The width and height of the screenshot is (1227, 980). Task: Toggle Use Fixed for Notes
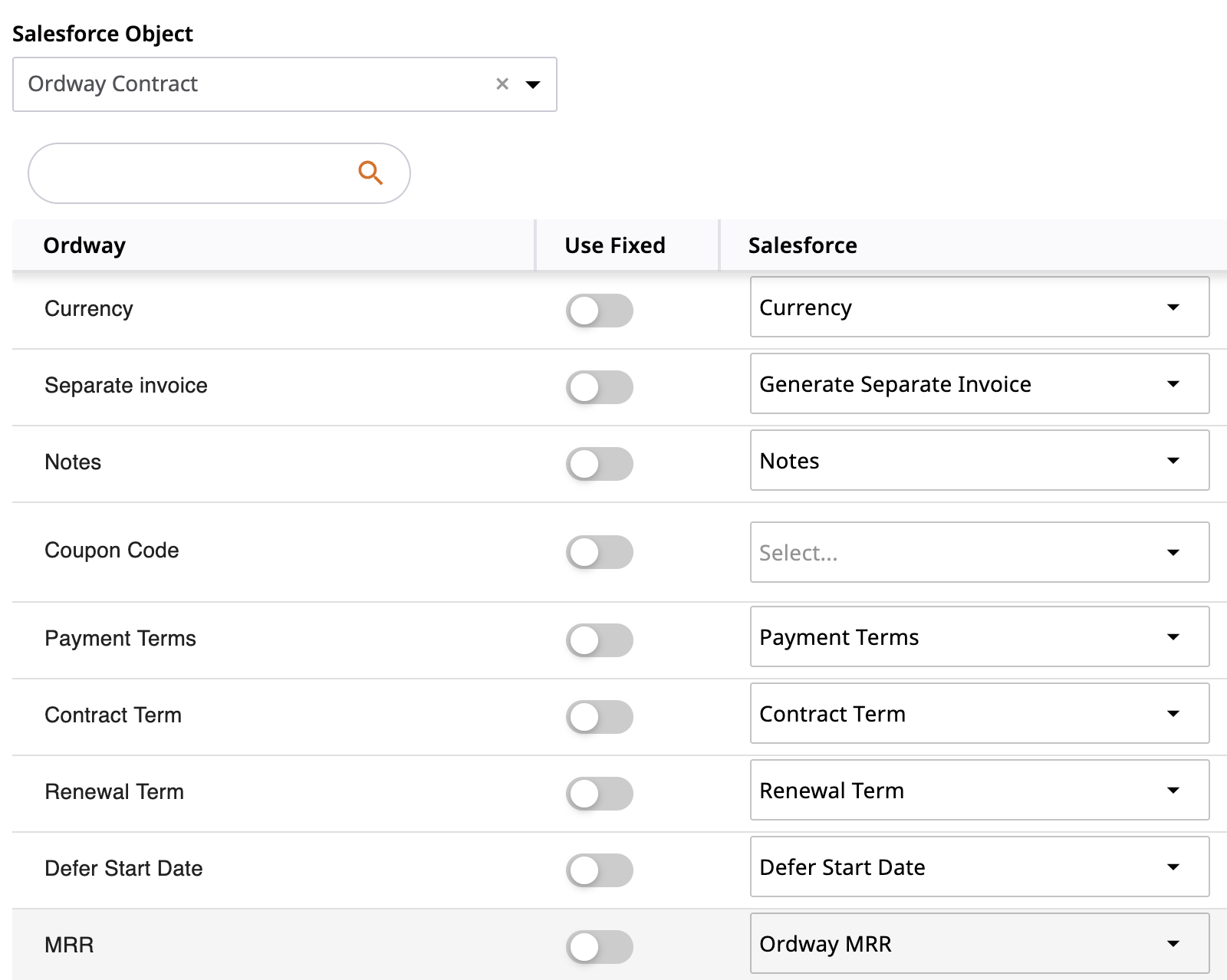(600, 464)
